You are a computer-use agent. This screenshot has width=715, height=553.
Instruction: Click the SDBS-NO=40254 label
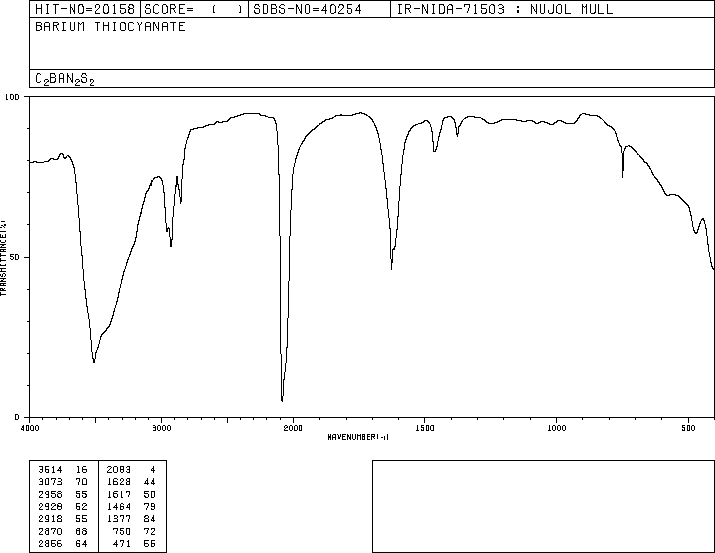point(307,9)
